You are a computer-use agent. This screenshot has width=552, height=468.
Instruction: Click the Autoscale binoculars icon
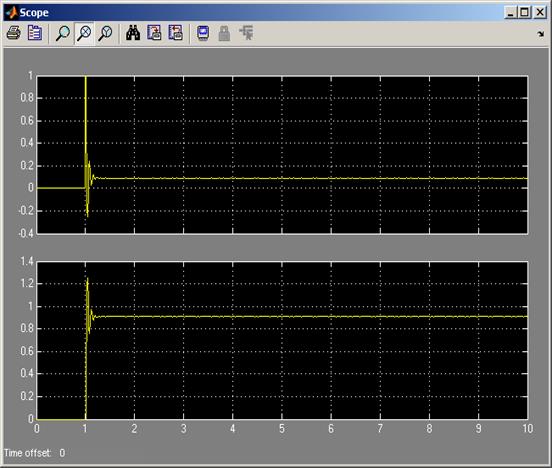pyautogui.click(x=133, y=33)
